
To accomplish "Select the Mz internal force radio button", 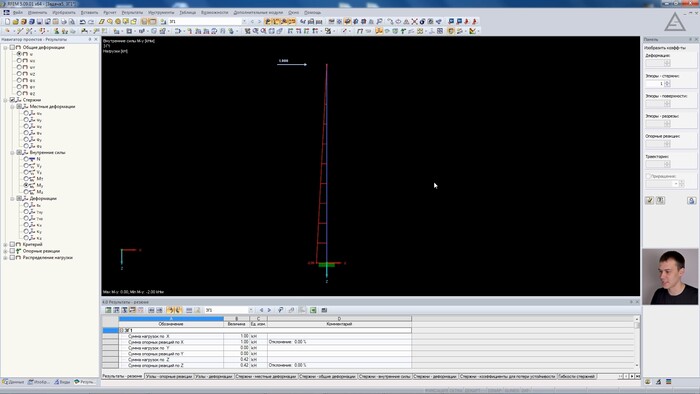I will click(x=26, y=191).
